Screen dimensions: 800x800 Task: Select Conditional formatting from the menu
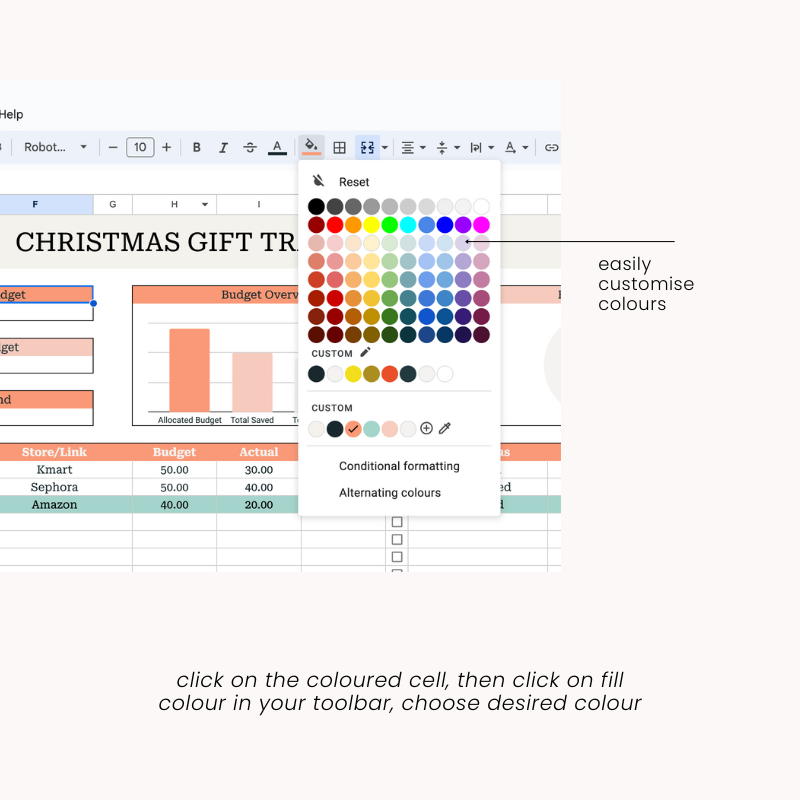pos(399,466)
